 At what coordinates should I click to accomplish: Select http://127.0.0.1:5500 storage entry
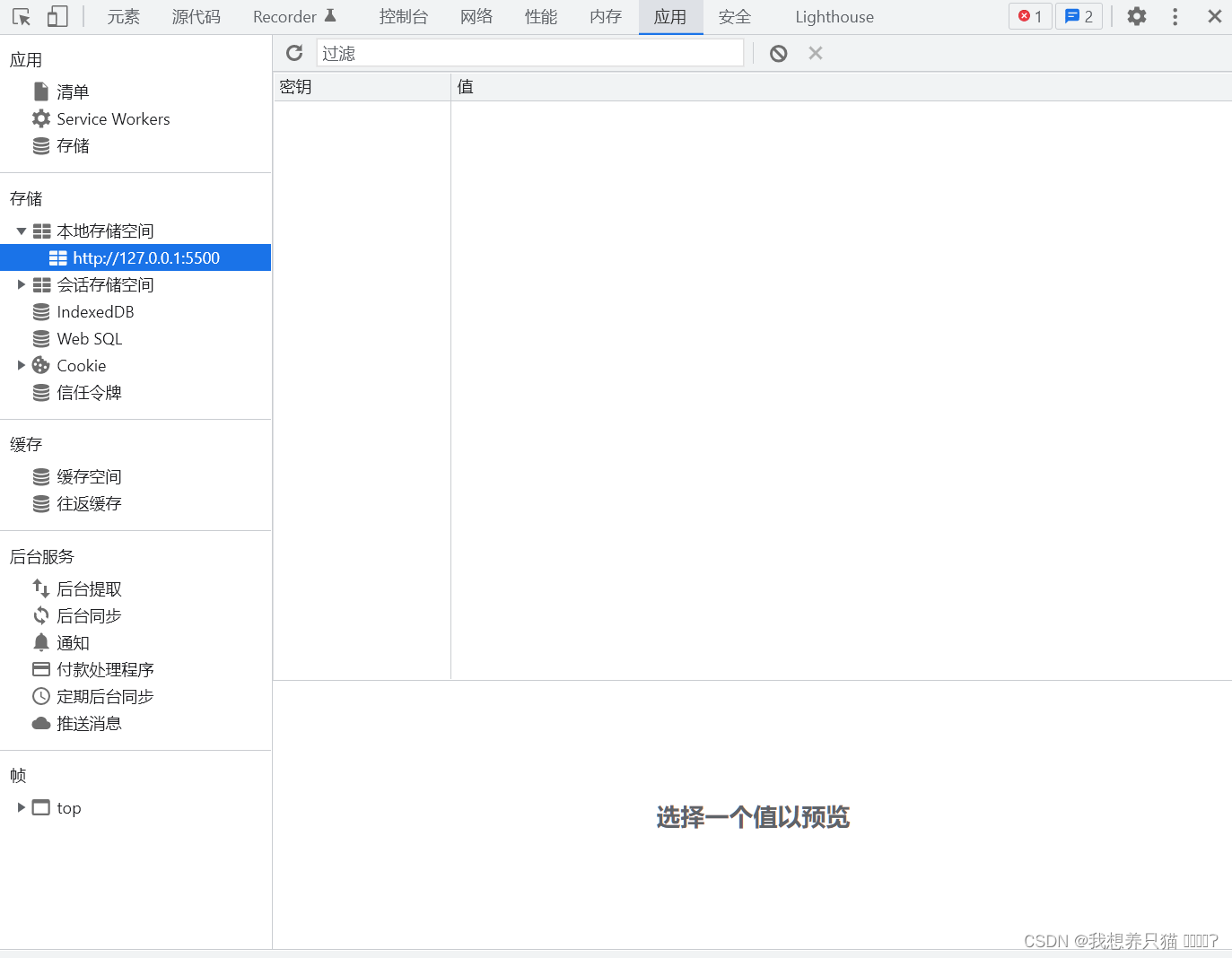[135, 257]
